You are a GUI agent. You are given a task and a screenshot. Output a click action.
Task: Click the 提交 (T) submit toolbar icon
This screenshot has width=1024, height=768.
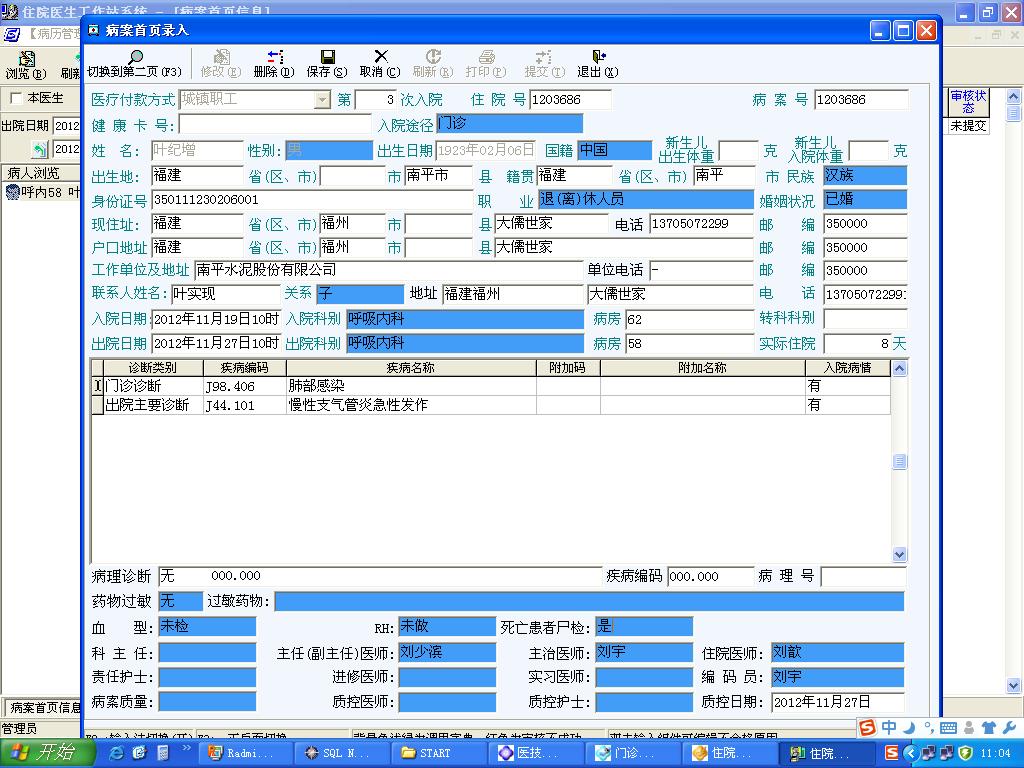click(x=544, y=63)
